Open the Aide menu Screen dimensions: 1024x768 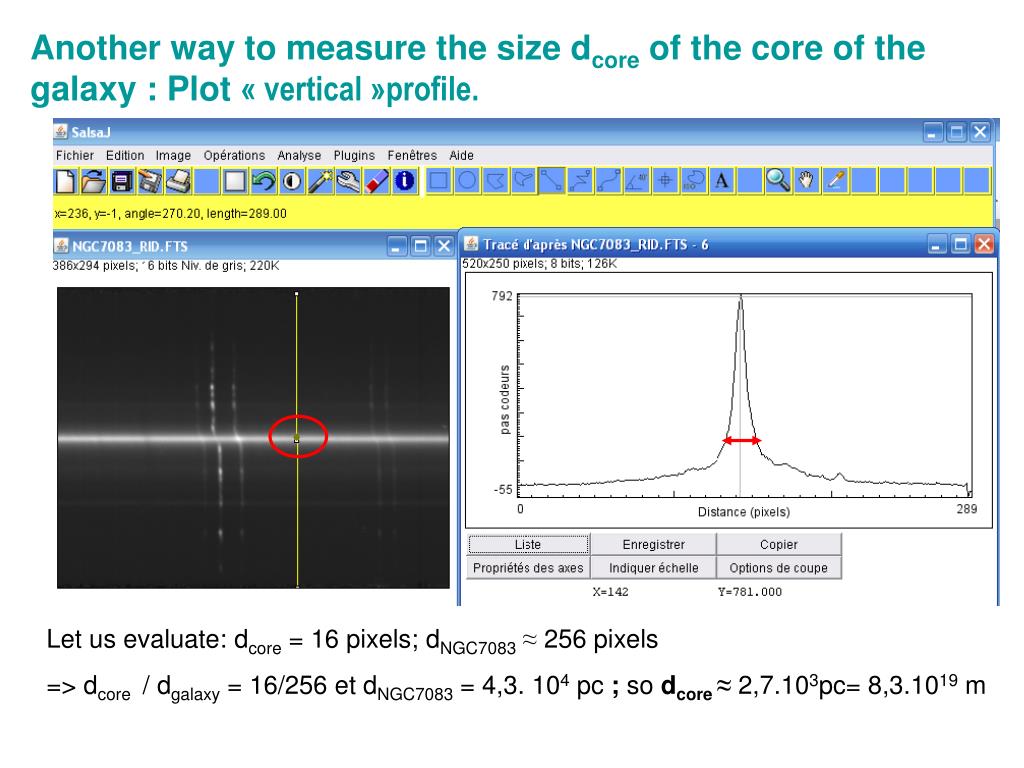pos(461,155)
